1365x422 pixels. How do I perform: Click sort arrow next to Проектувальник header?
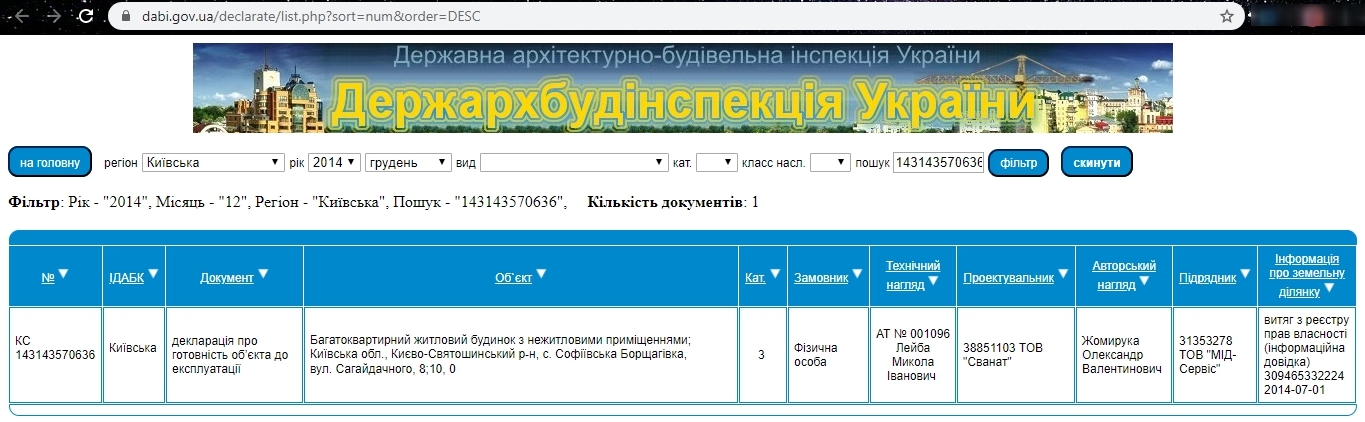tap(1063, 274)
